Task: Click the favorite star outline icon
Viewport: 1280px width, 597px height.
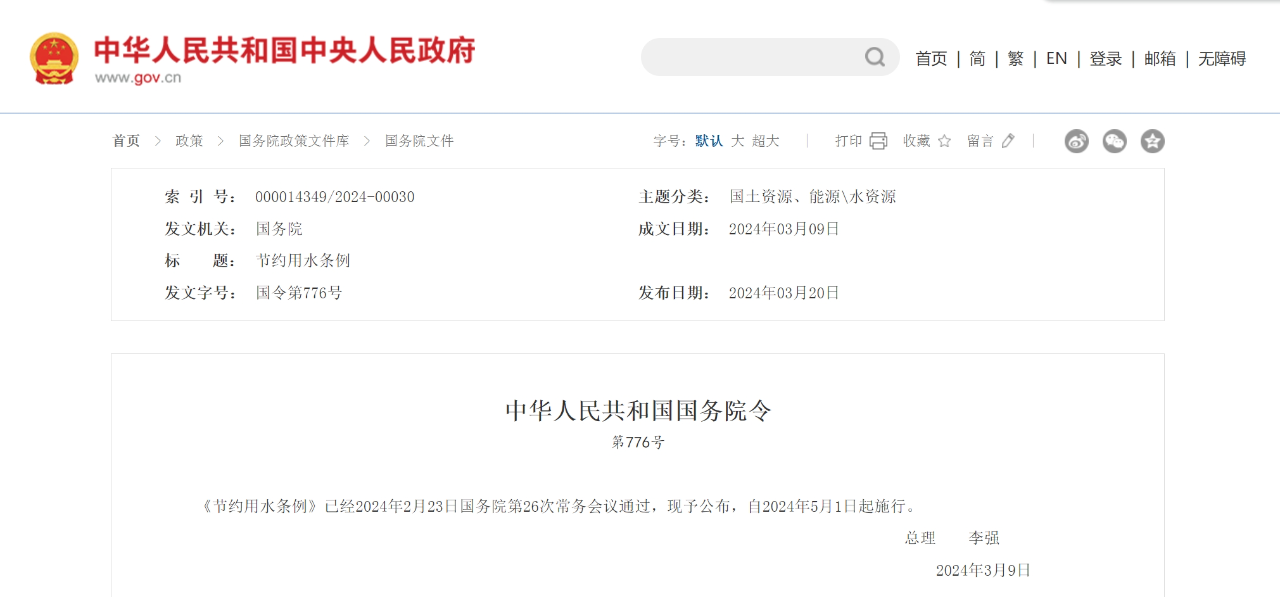Action: [x=944, y=141]
